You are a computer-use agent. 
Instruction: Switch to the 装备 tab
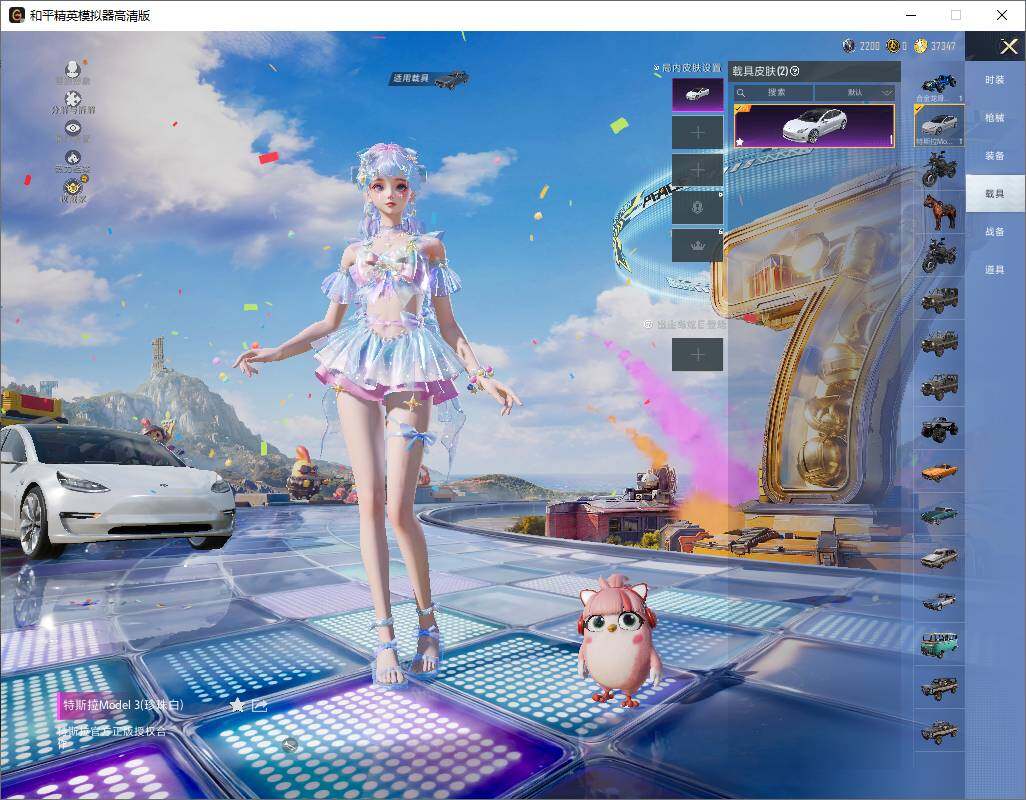[995, 156]
